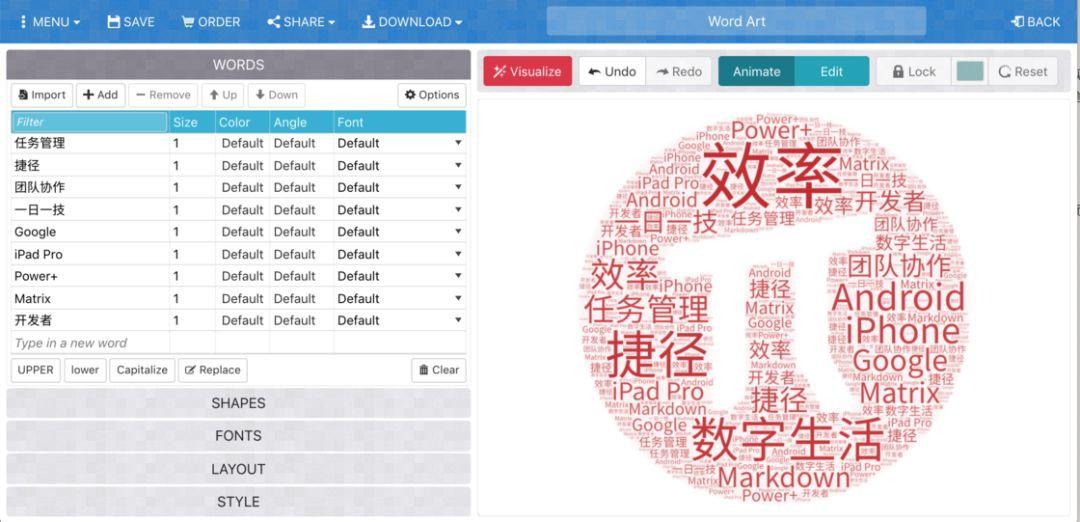Sort by the Size column header
The width and height of the screenshot is (1080, 522).
pos(185,123)
